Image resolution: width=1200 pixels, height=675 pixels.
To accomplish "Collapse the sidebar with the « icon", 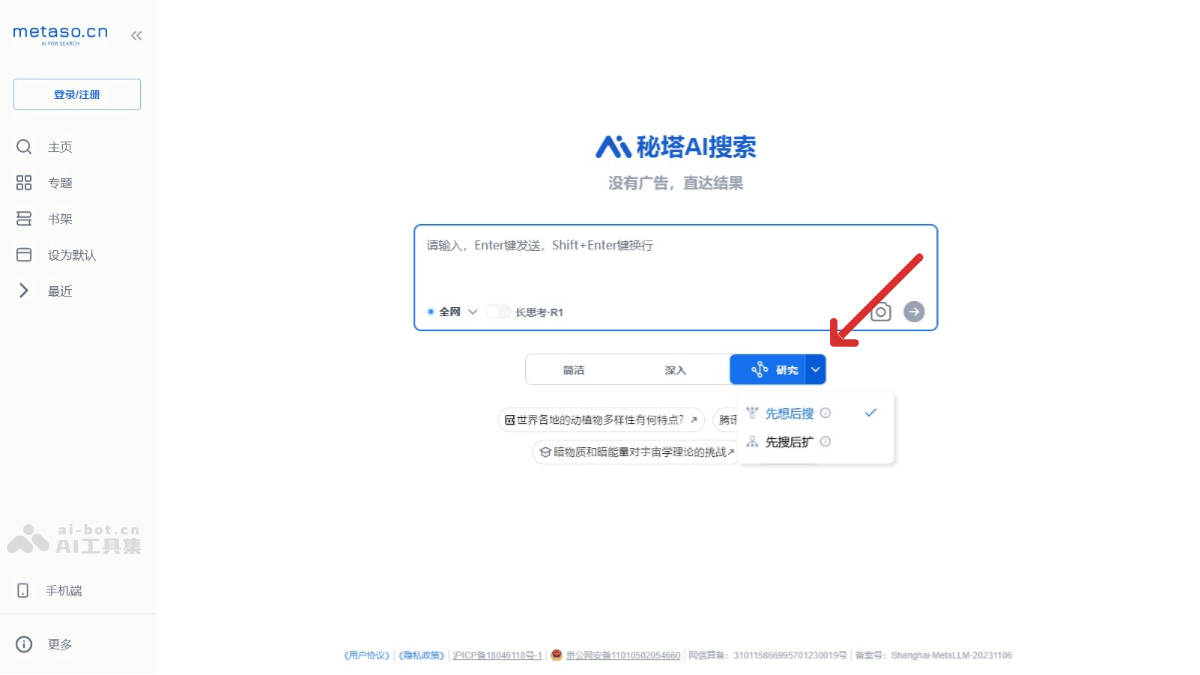I will coord(136,33).
